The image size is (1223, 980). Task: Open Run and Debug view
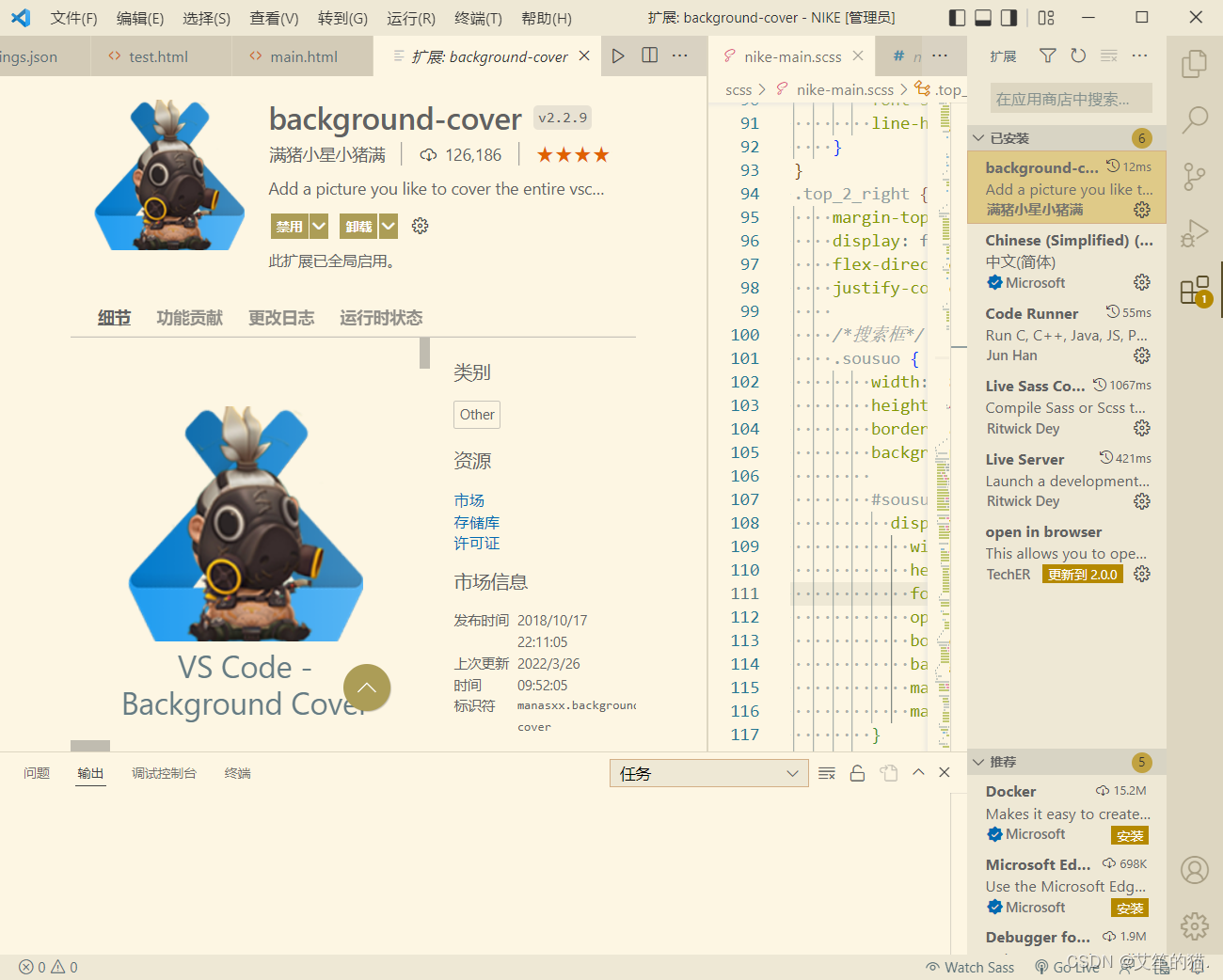1195,232
